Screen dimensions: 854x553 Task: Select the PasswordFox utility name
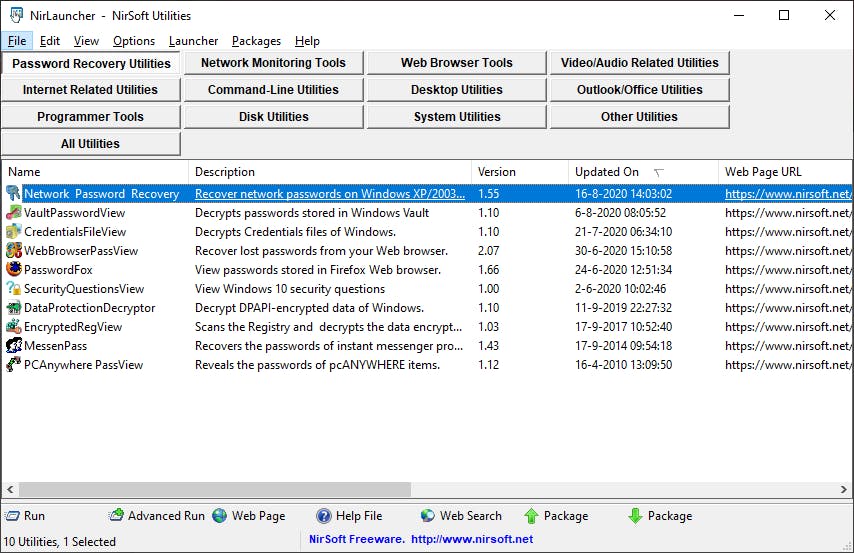click(x=58, y=270)
